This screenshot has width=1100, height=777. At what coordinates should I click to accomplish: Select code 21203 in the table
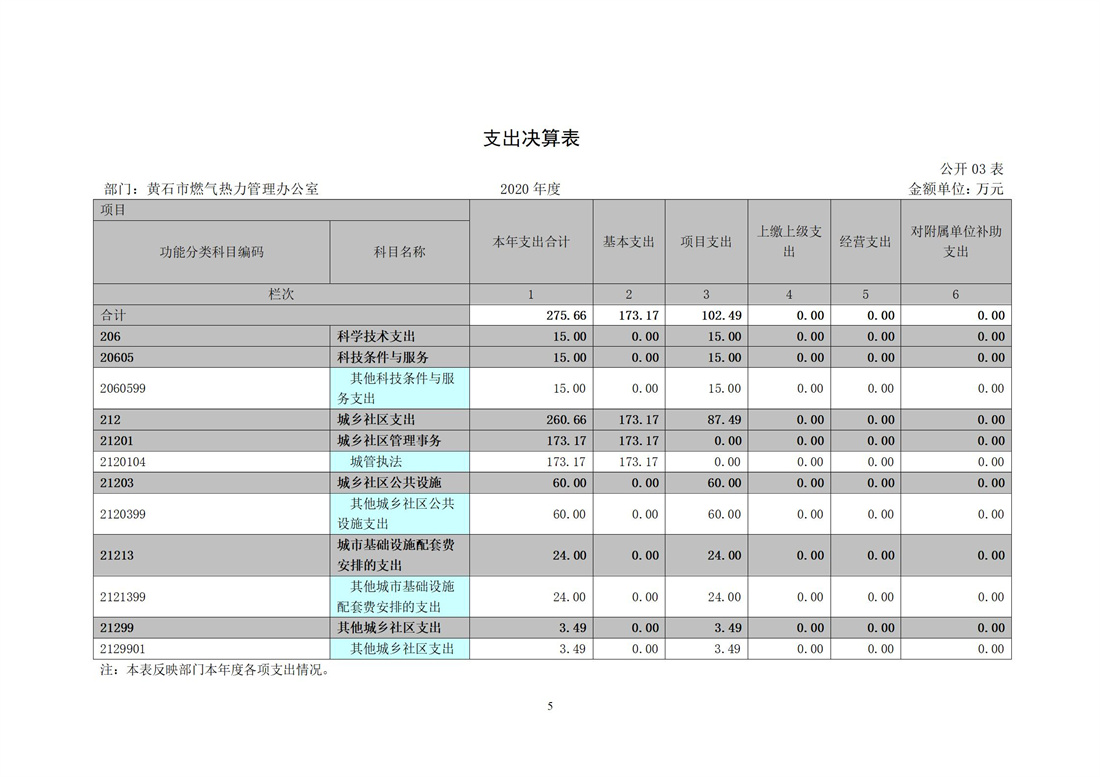(116, 483)
